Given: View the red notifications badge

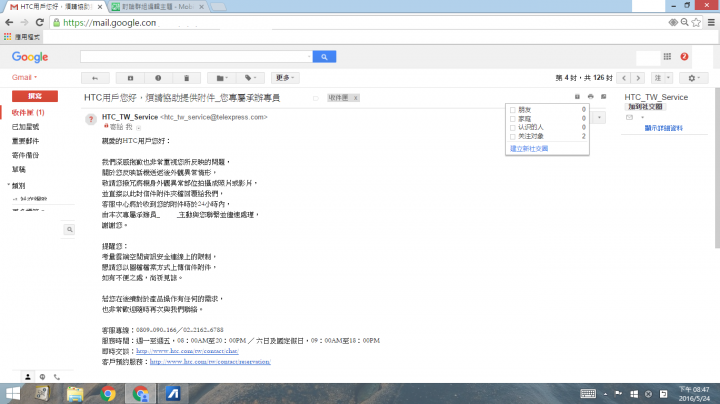Looking at the screenshot, I should pyautogui.click(x=684, y=56).
